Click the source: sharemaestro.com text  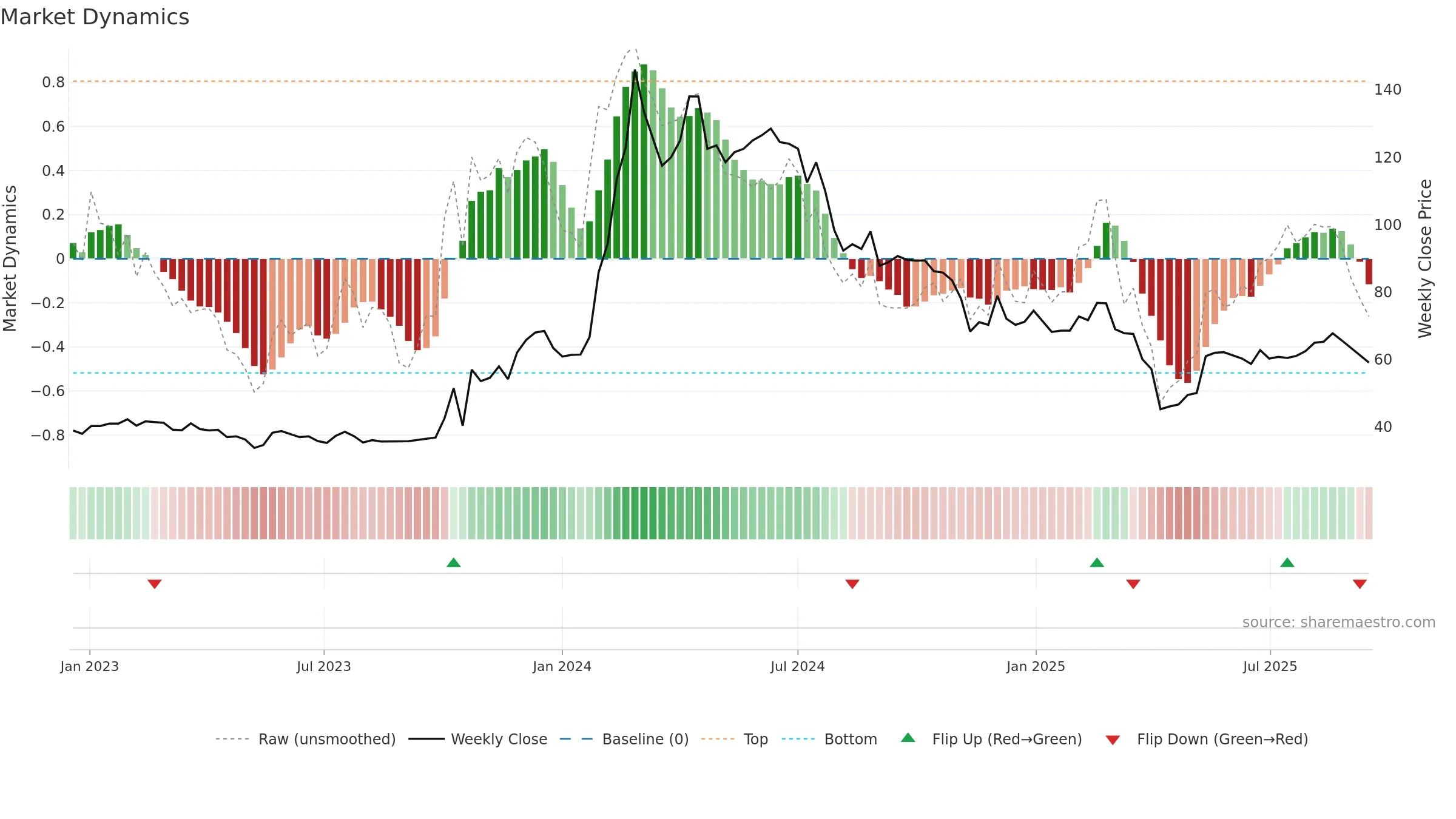[1339, 622]
